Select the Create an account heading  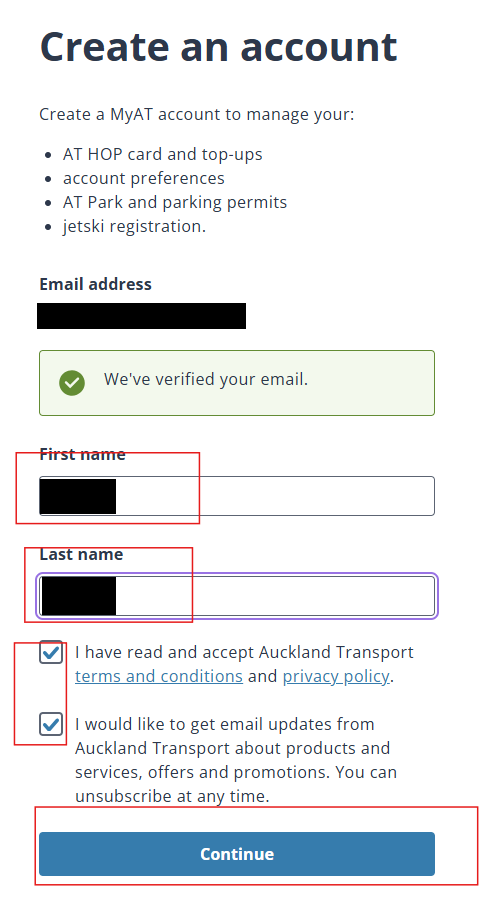point(219,46)
